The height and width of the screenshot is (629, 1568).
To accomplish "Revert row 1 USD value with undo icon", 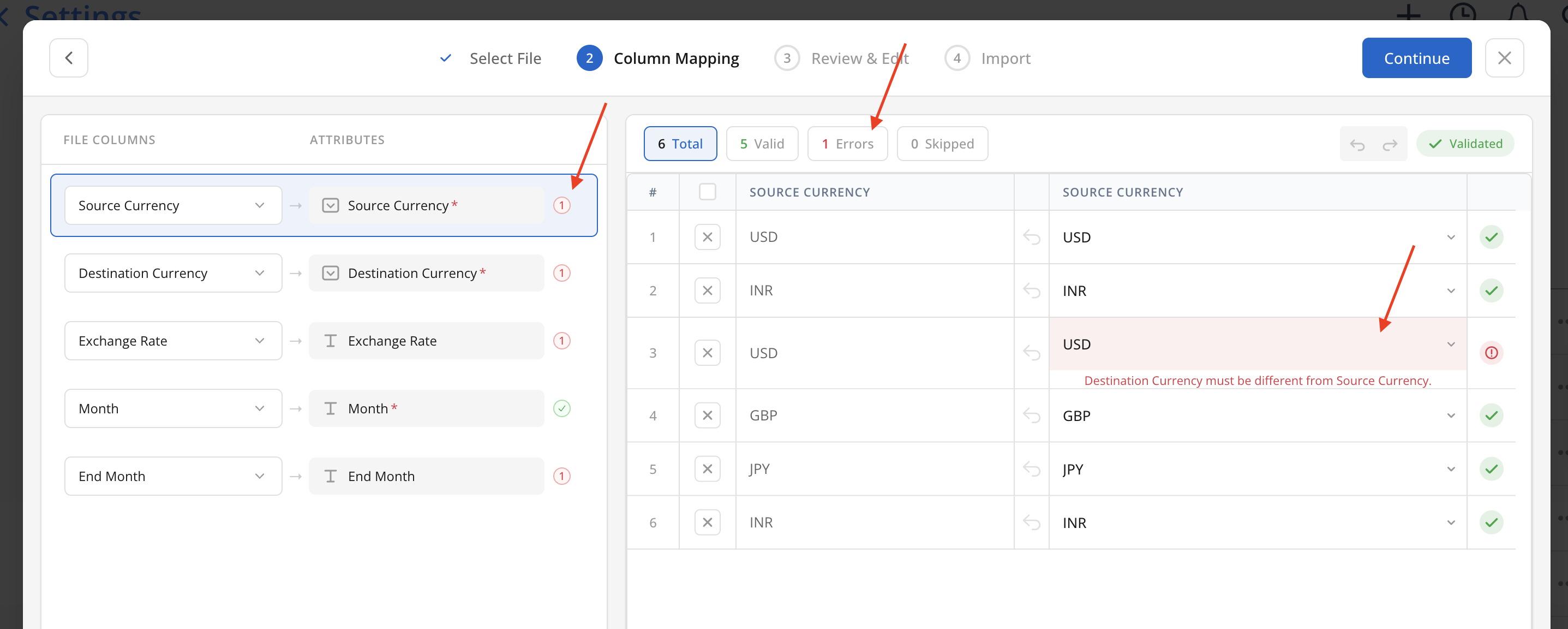I will click(x=1031, y=237).
